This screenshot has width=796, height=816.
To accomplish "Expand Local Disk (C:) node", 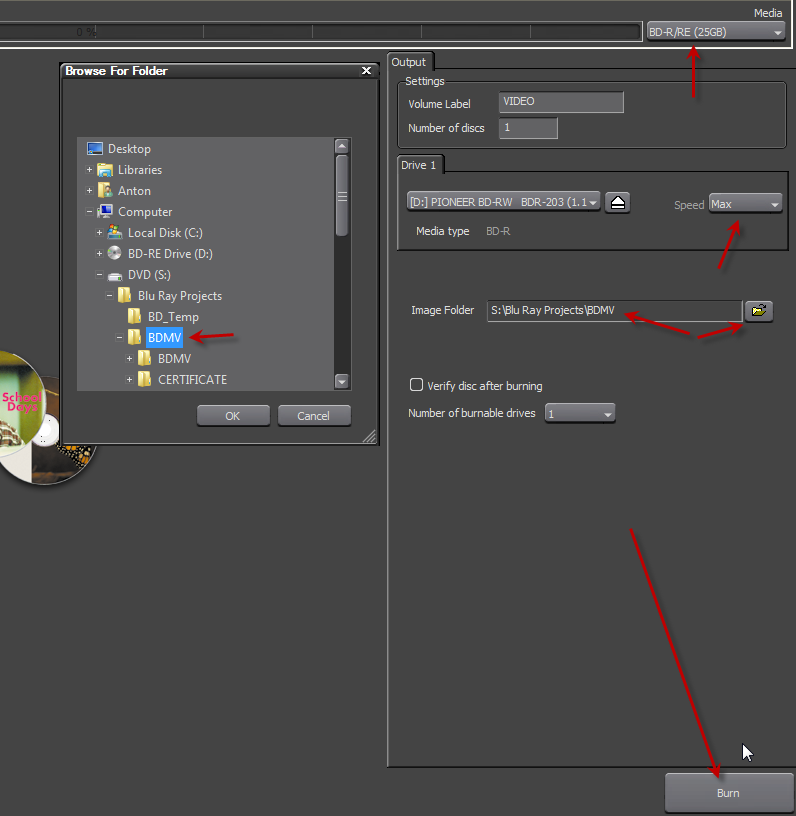I will click(99, 233).
